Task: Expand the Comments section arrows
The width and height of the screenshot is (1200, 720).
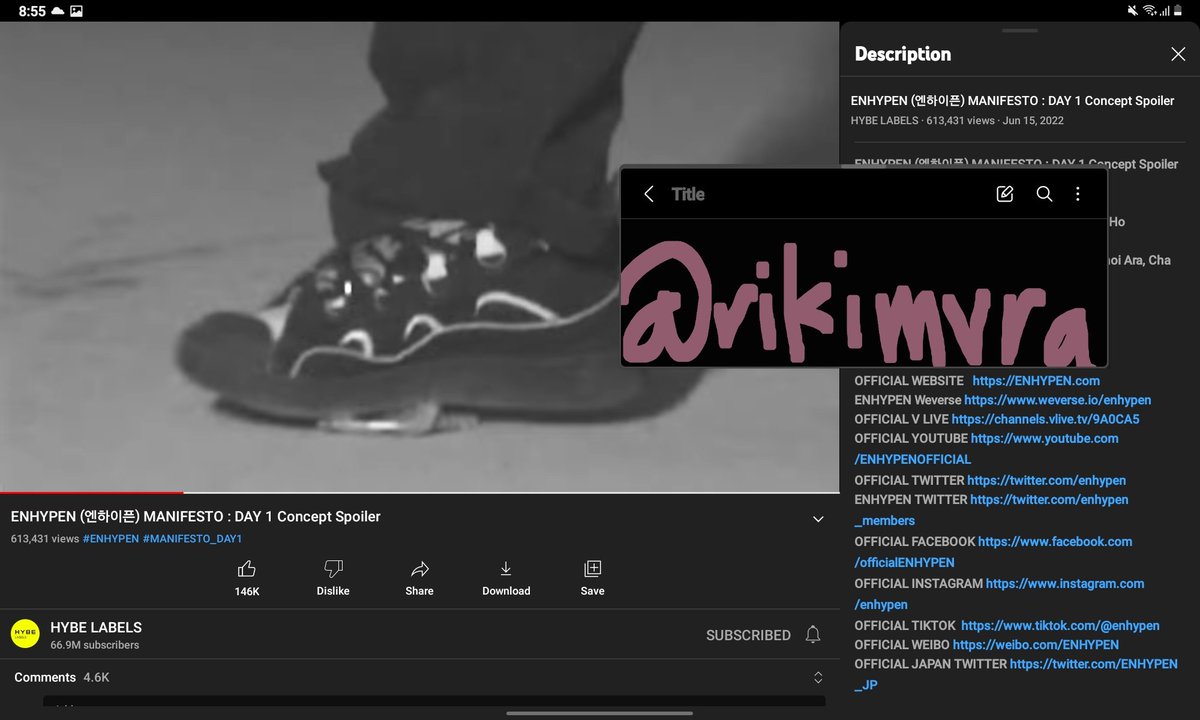Action: pyautogui.click(x=818, y=678)
